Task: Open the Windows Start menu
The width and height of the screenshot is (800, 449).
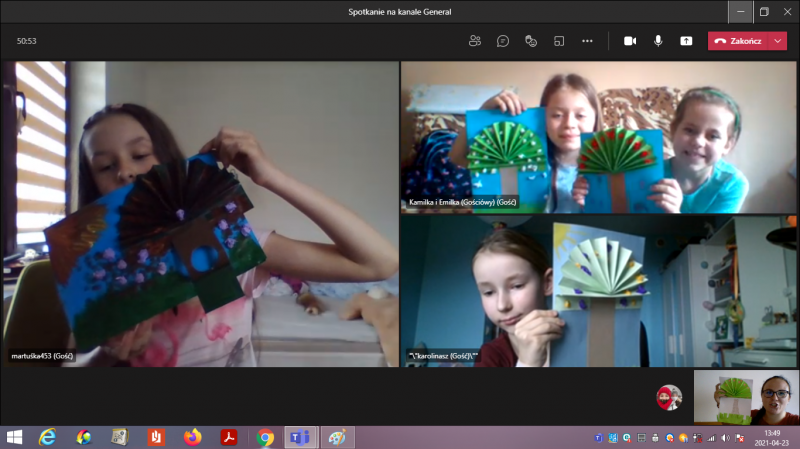Action: click(x=14, y=437)
